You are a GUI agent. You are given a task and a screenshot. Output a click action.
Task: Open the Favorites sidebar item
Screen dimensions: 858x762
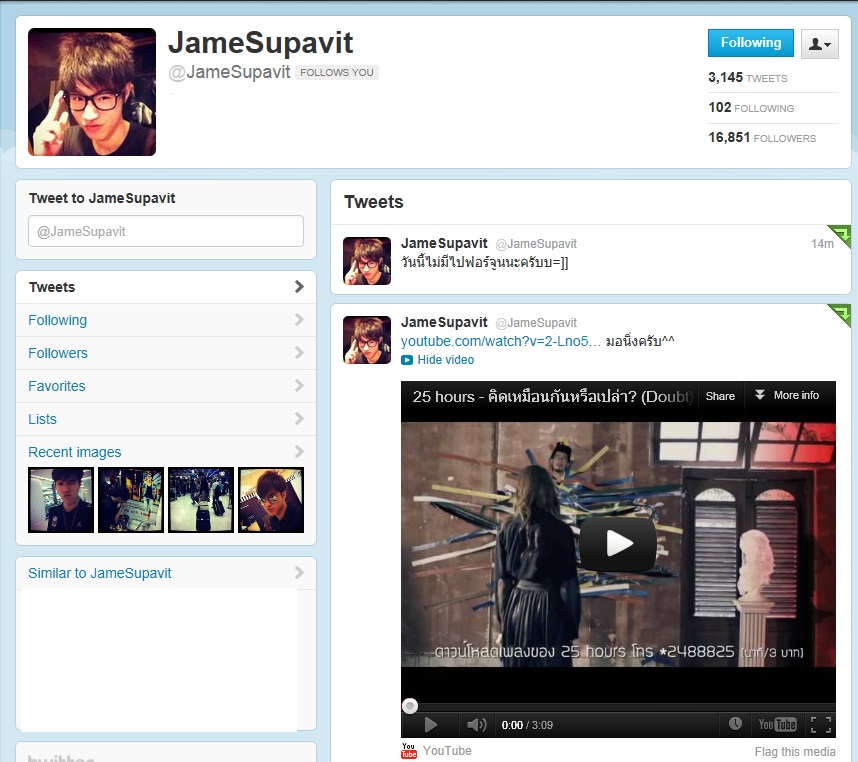[x=166, y=386]
